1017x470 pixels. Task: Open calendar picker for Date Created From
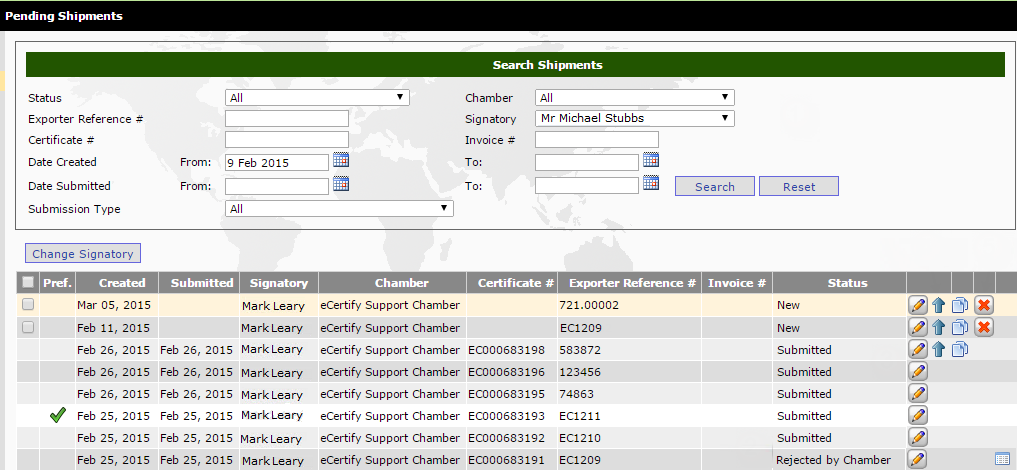click(340, 160)
